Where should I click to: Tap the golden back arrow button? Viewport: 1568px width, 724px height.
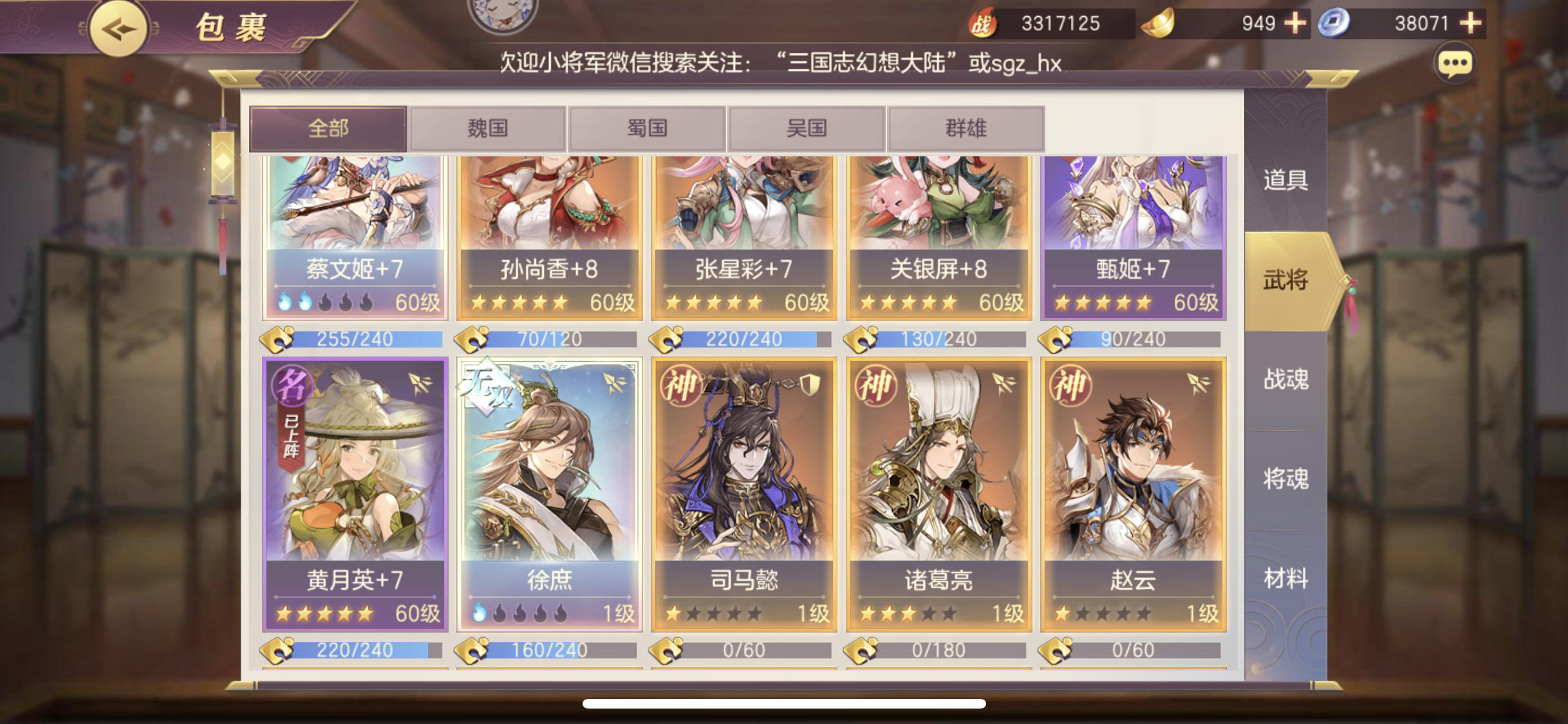coord(118,28)
